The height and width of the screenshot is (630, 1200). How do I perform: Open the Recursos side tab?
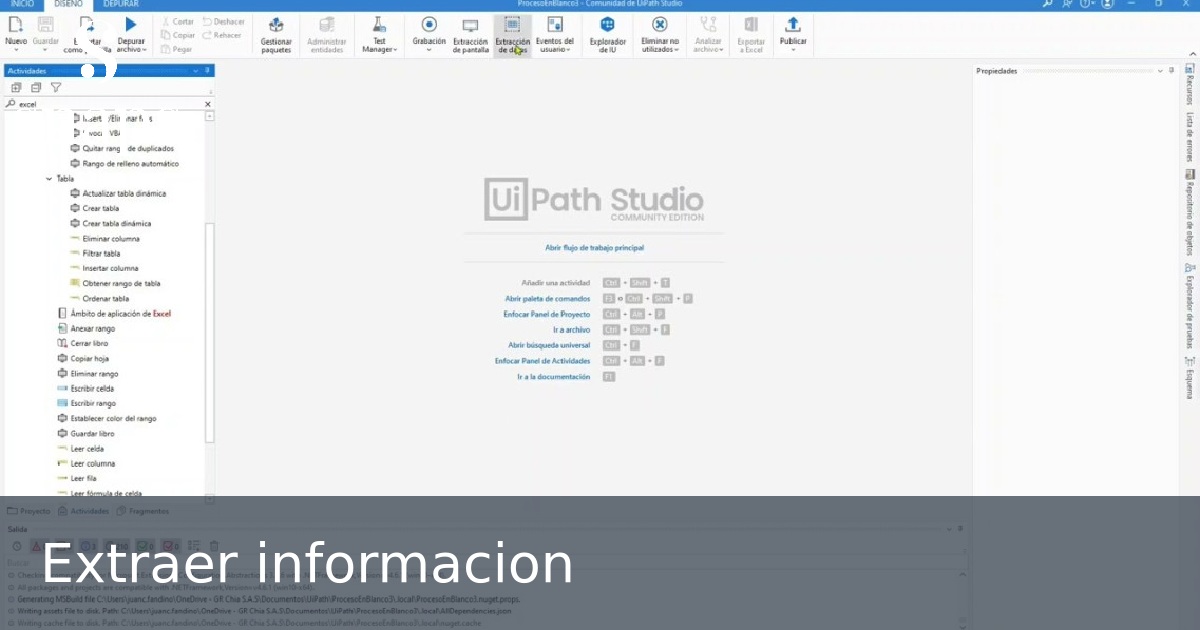pyautogui.click(x=1190, y=84)
